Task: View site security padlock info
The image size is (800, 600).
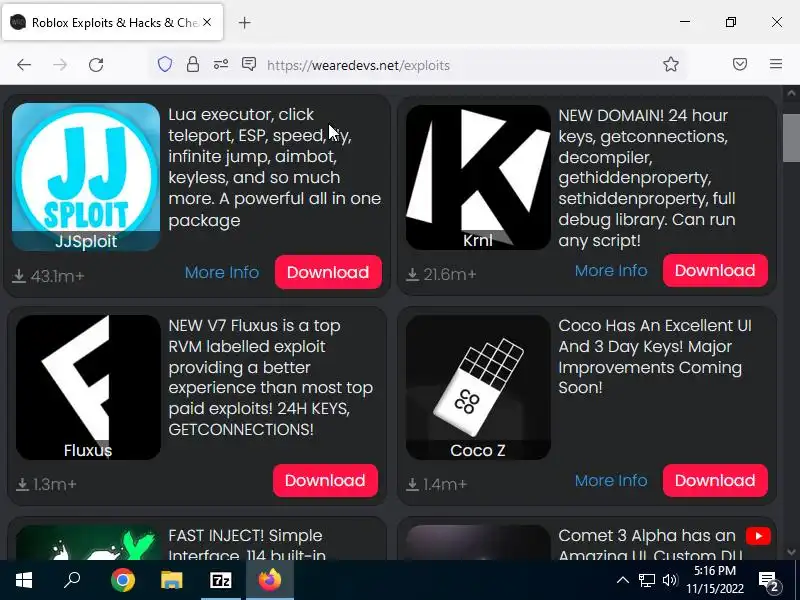Action: click(193, 64)
